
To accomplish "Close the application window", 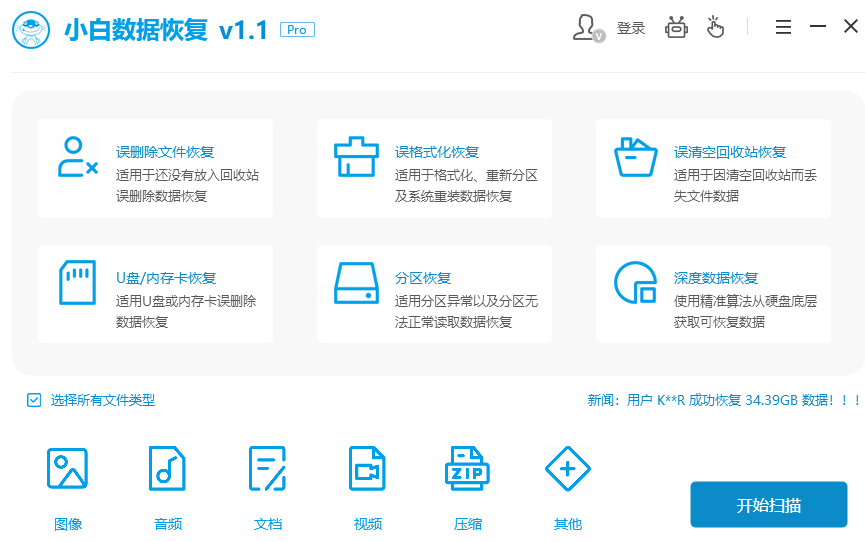I will pos(851,26).
